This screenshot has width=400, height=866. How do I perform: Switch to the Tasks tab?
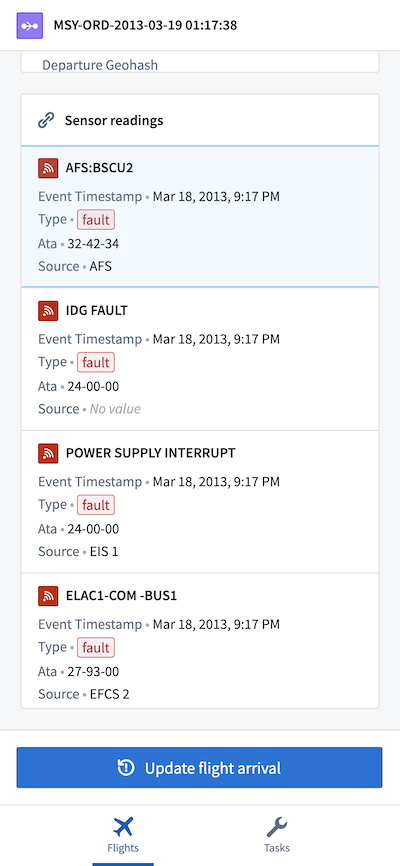(x=276, y=835)
